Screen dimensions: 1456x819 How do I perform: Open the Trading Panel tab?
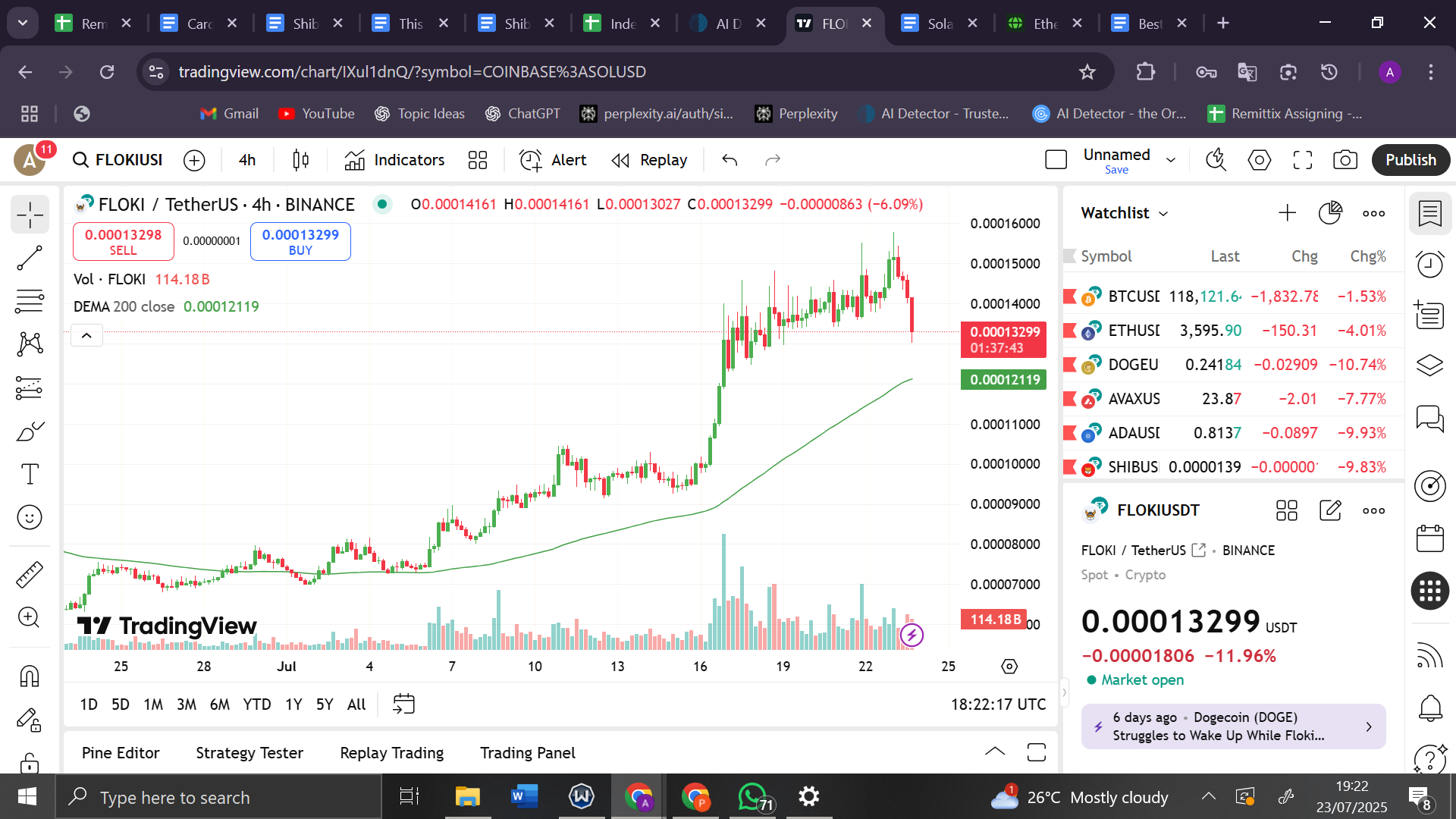click(x=528, y=753)
